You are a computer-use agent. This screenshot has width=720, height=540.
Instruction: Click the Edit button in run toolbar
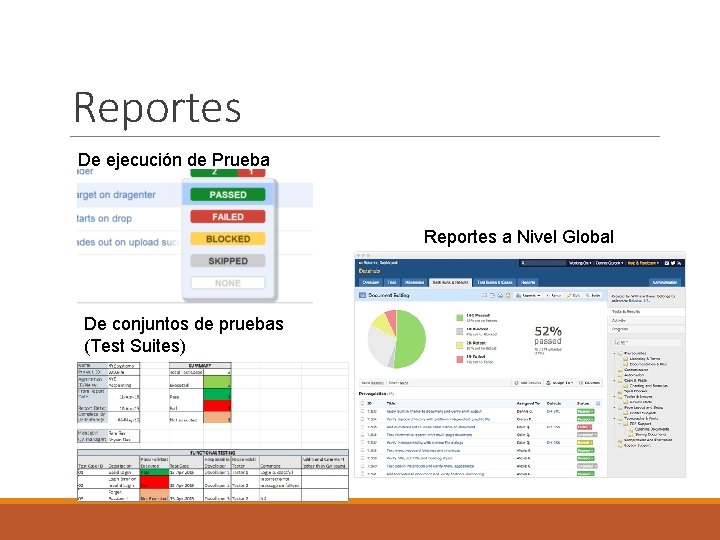574,295
